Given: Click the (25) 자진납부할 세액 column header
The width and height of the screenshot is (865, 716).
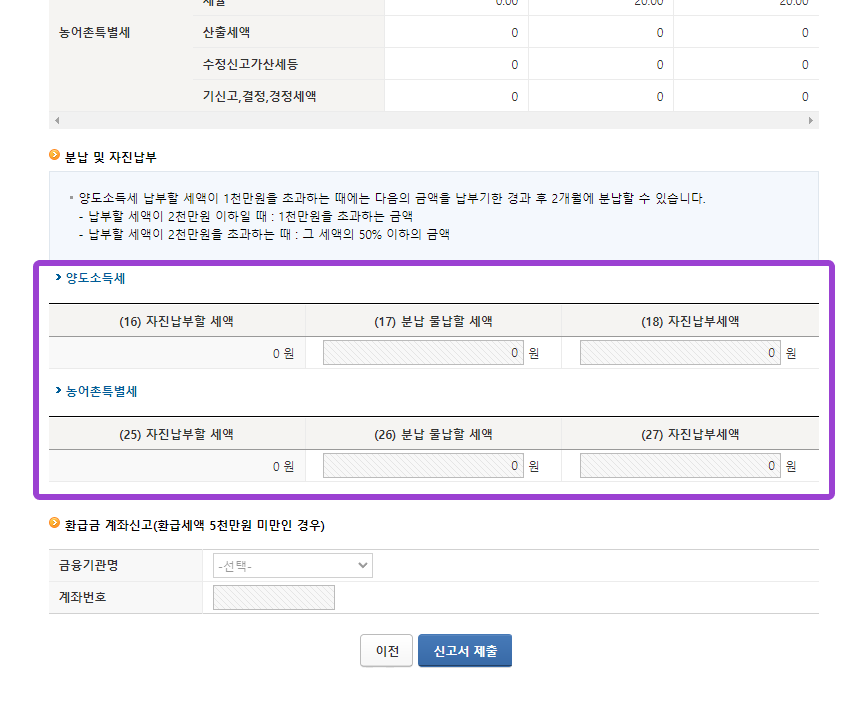Looking at the screenshot, I should tap(177, 434).
